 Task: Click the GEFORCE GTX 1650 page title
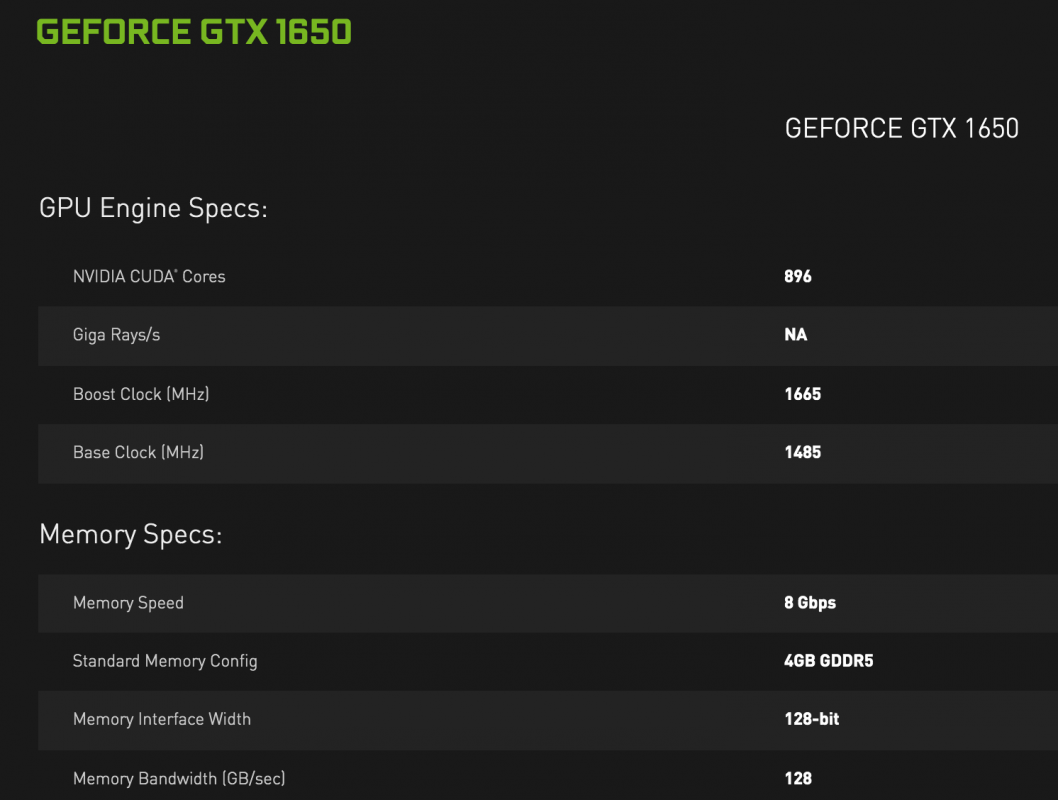tap(192, 31)
